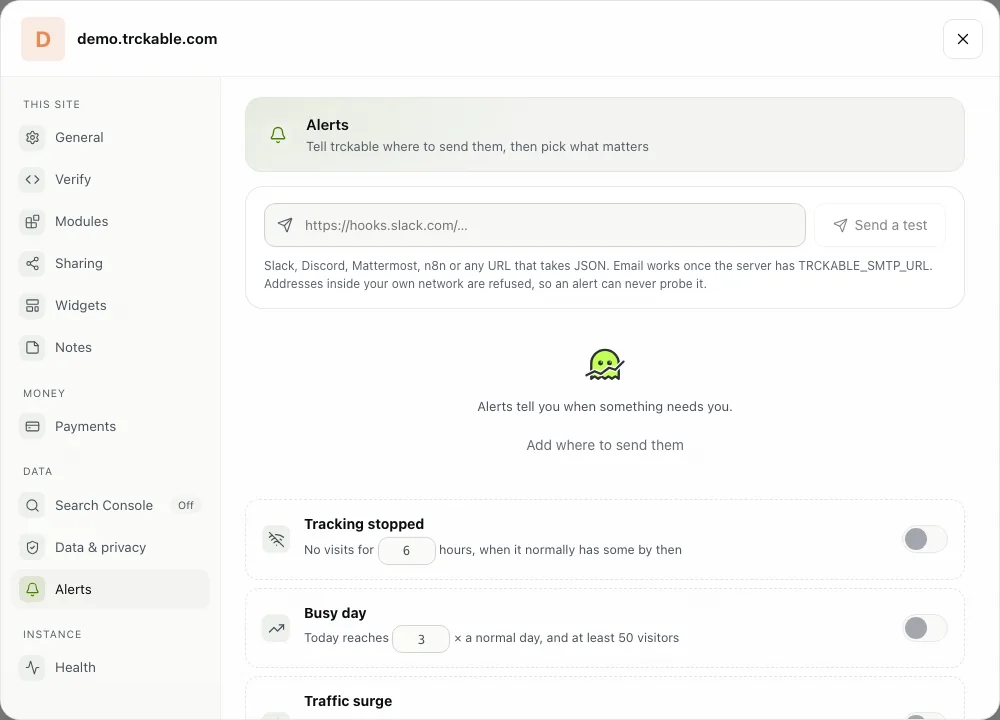Enable the Tracking stopped alert toggle
1000x720 pixels.
coord(925,540)
